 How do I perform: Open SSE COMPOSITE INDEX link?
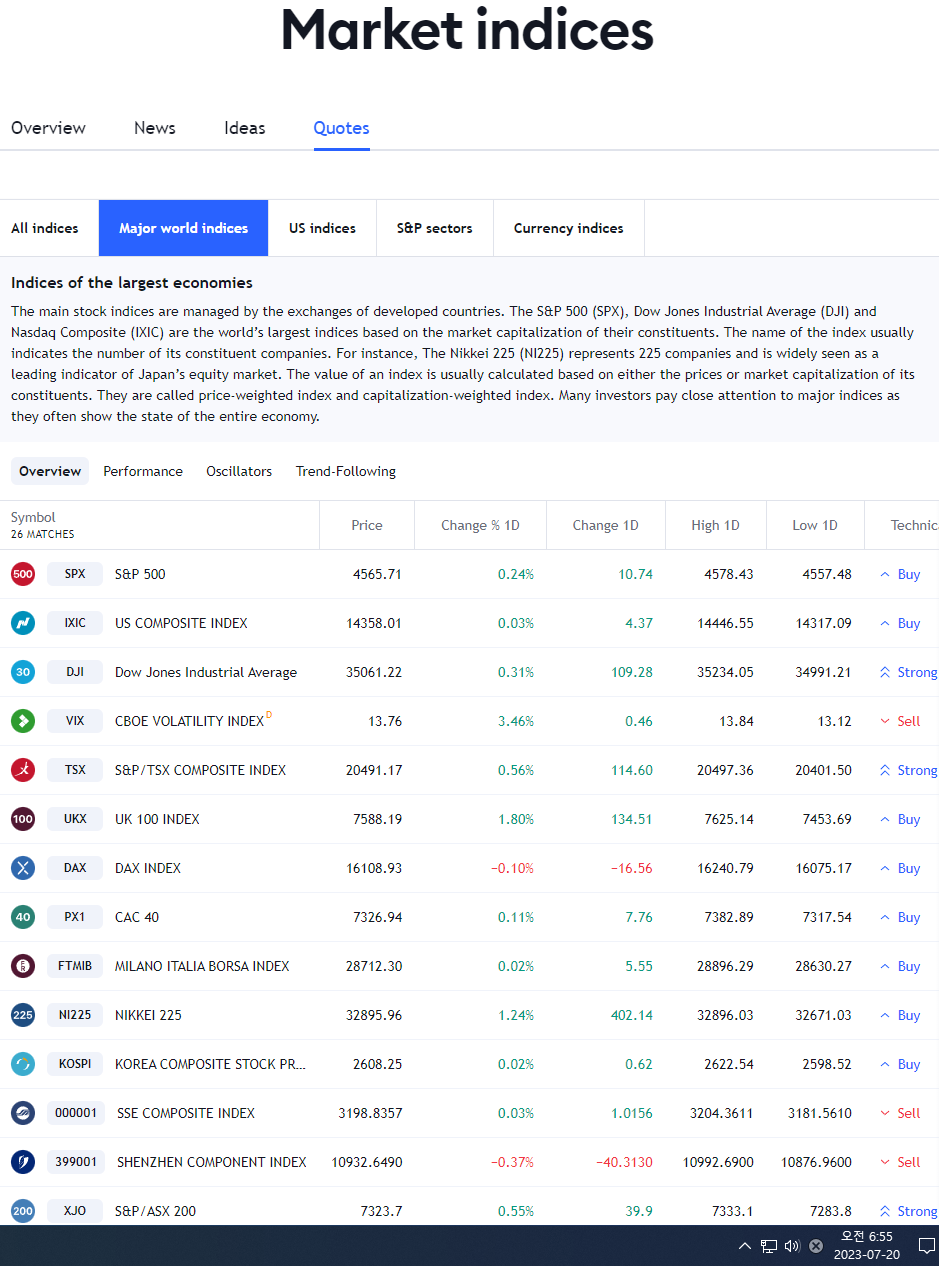(186, 1113)
